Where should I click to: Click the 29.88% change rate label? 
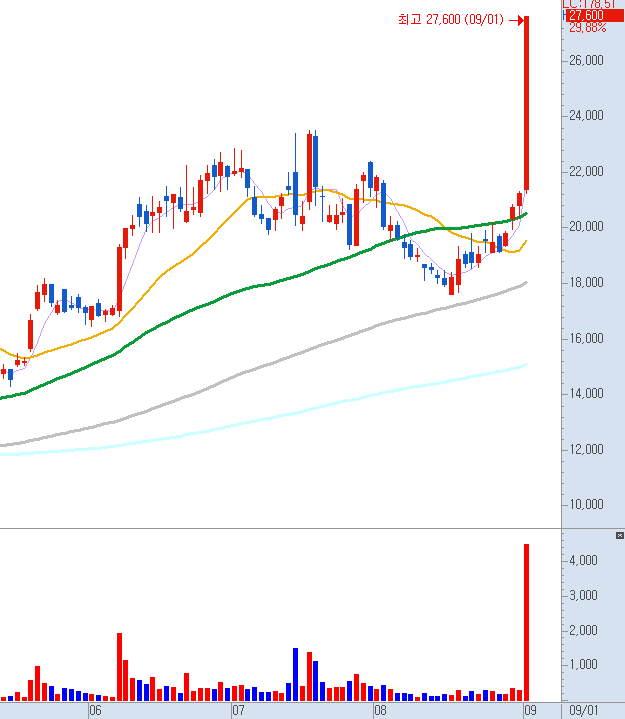588,28
